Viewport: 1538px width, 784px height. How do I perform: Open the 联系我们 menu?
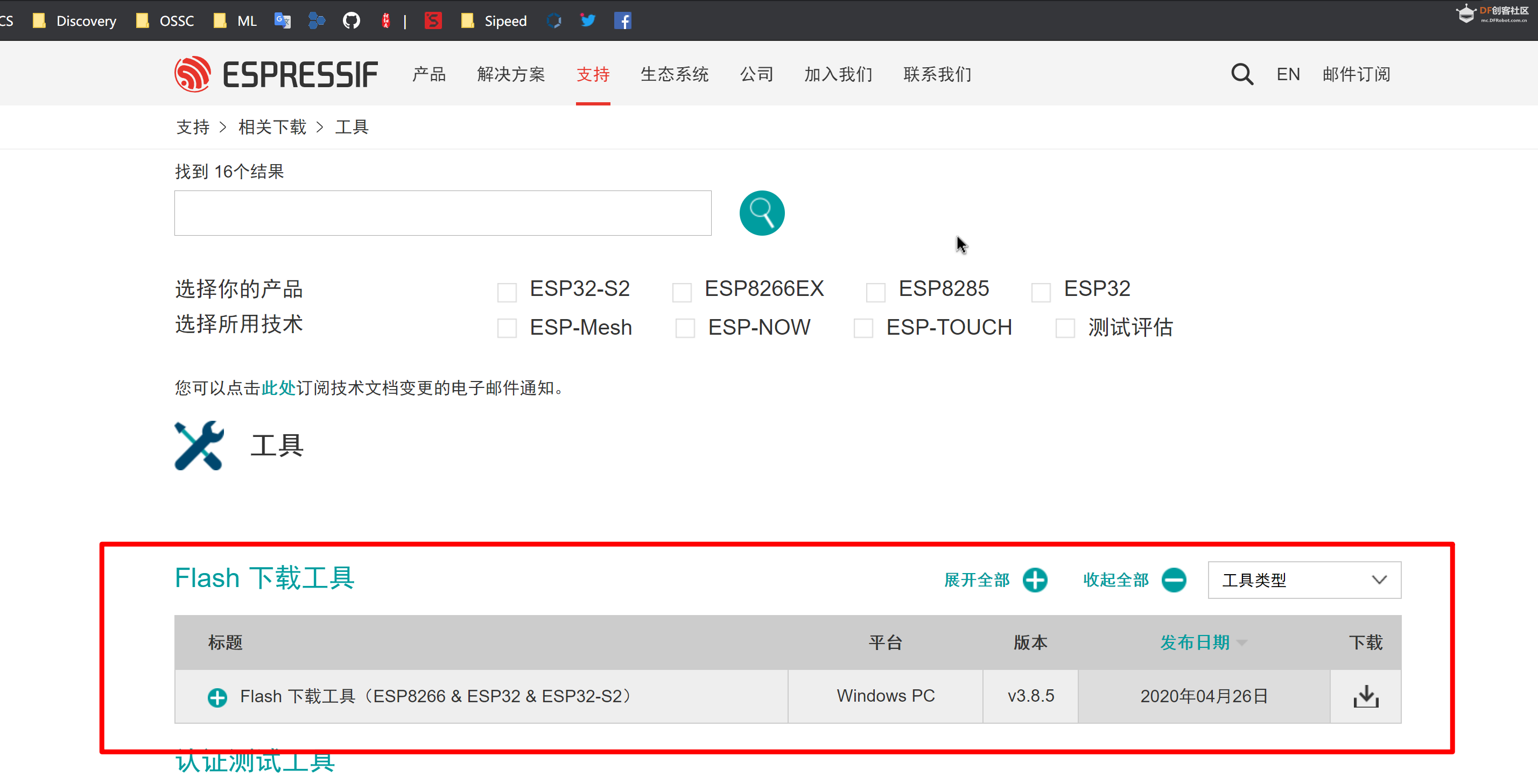coord(937,74)
